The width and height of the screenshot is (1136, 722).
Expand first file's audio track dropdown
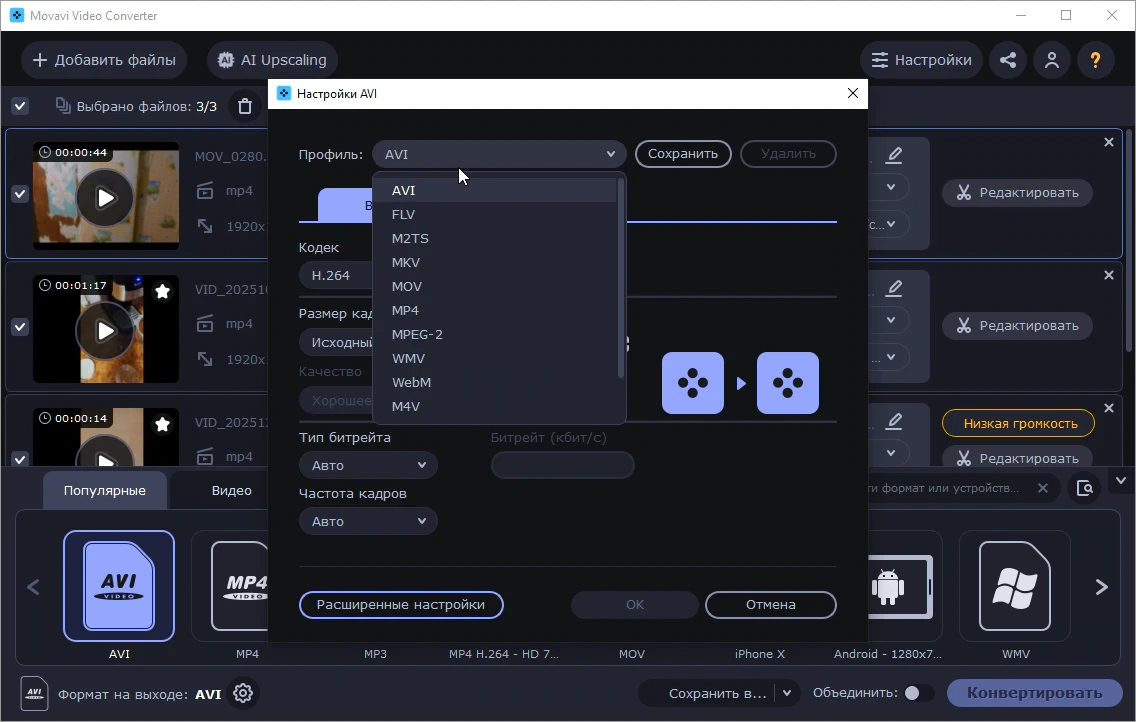click(890, 224)
